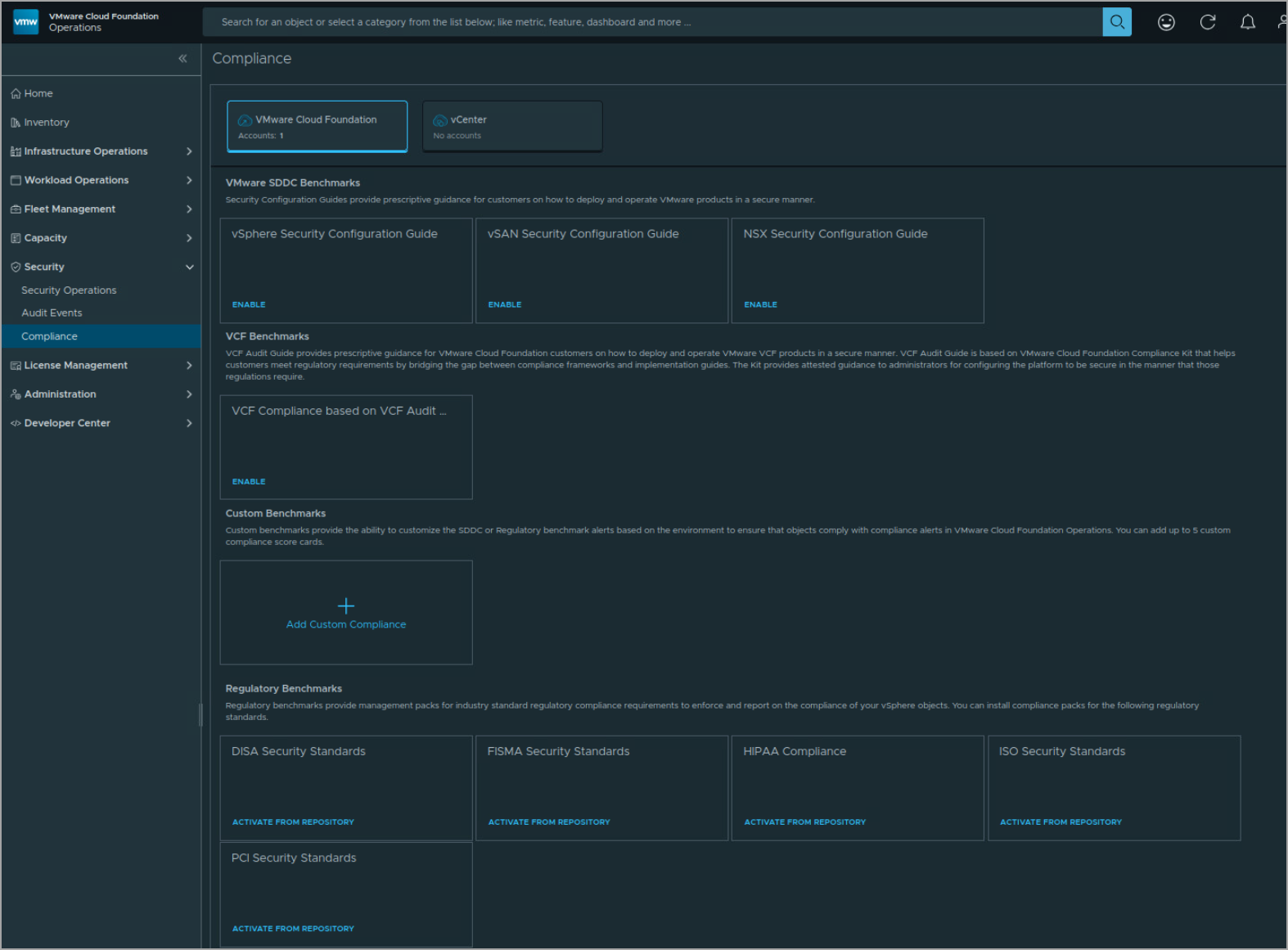Select Compliance in the sidebar
This screenshot has width=1288, height=950.
coord(101,336)
